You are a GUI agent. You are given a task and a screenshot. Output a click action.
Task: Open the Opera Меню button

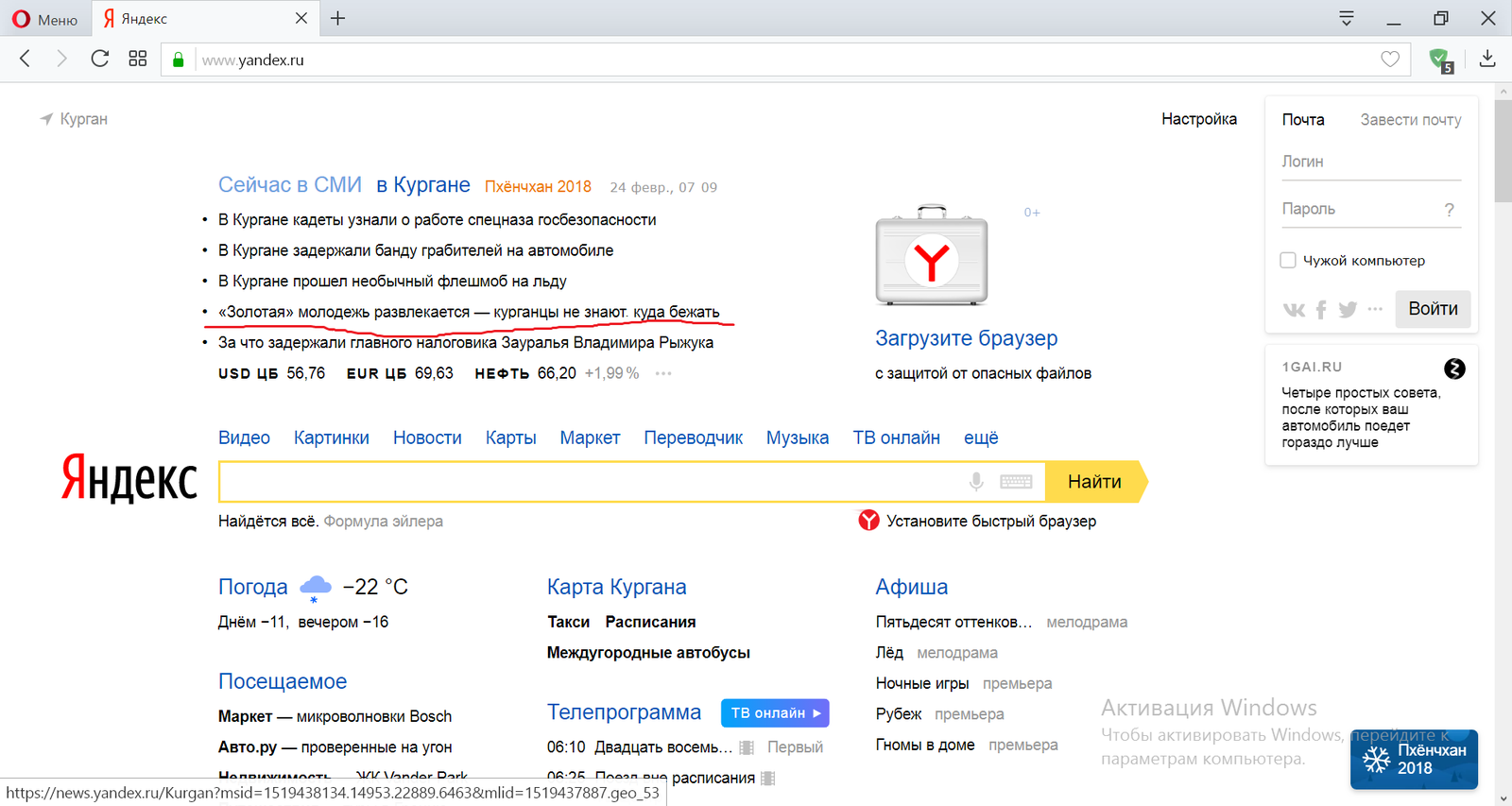[44, 19]
